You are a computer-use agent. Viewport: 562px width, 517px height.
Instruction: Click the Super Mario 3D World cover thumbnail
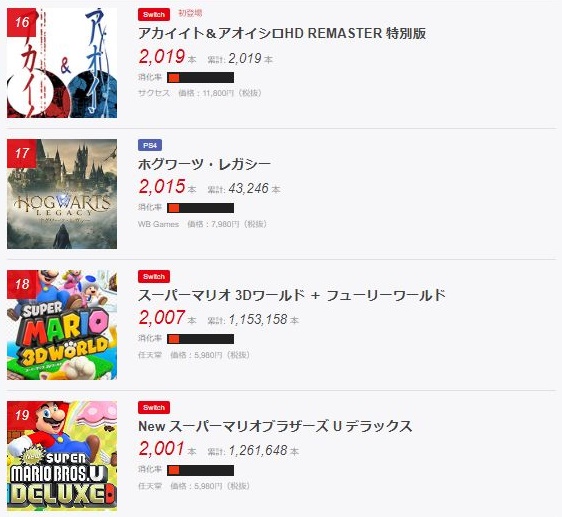click(62, 325)
